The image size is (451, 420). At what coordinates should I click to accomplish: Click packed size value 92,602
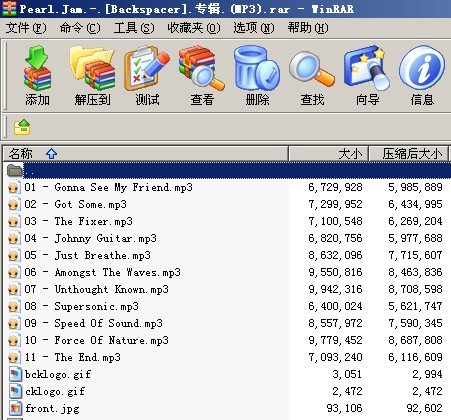[424, 408]
